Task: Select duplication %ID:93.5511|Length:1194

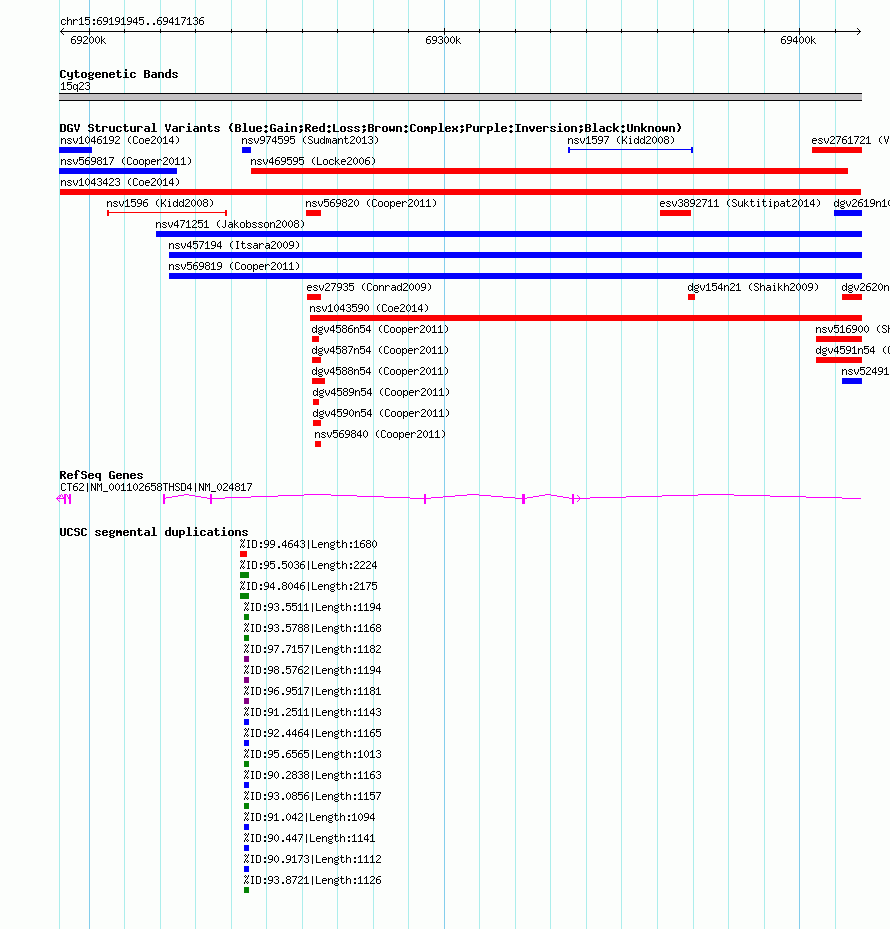Action: 312,607
